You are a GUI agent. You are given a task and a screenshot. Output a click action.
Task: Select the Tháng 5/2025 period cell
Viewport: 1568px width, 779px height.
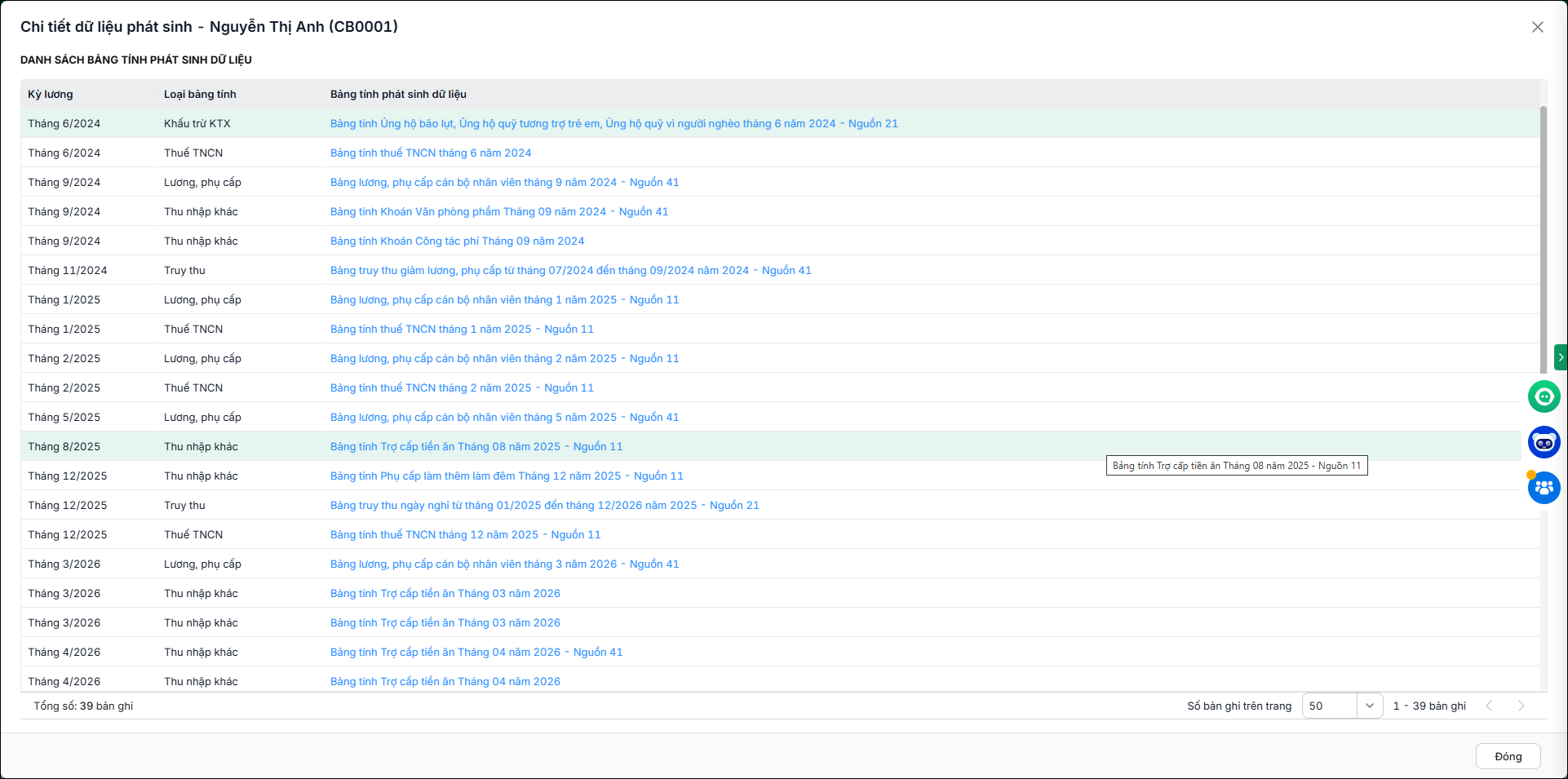click(x=64, y=418)
